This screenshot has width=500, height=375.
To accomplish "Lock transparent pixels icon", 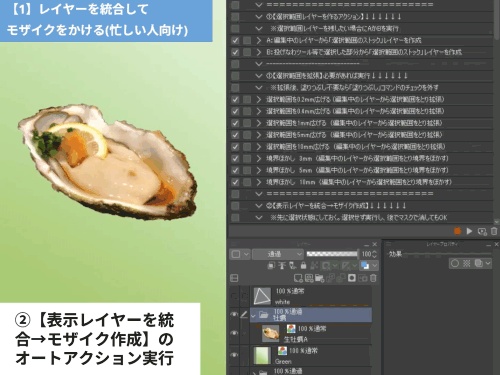I will (314, 266).
